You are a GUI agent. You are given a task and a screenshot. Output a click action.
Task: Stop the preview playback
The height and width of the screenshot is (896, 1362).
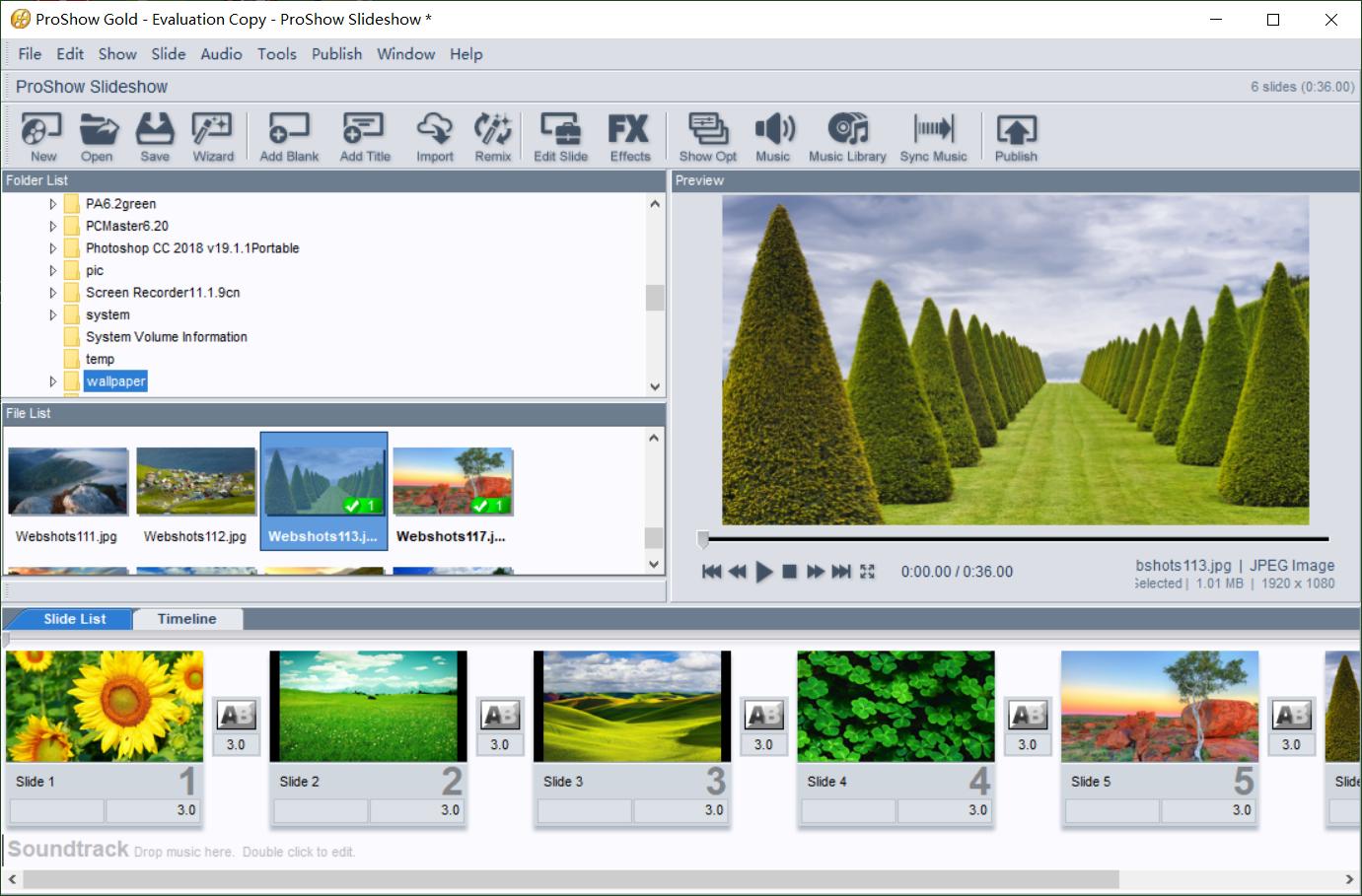pyautogui.click(x=789, y=572)
